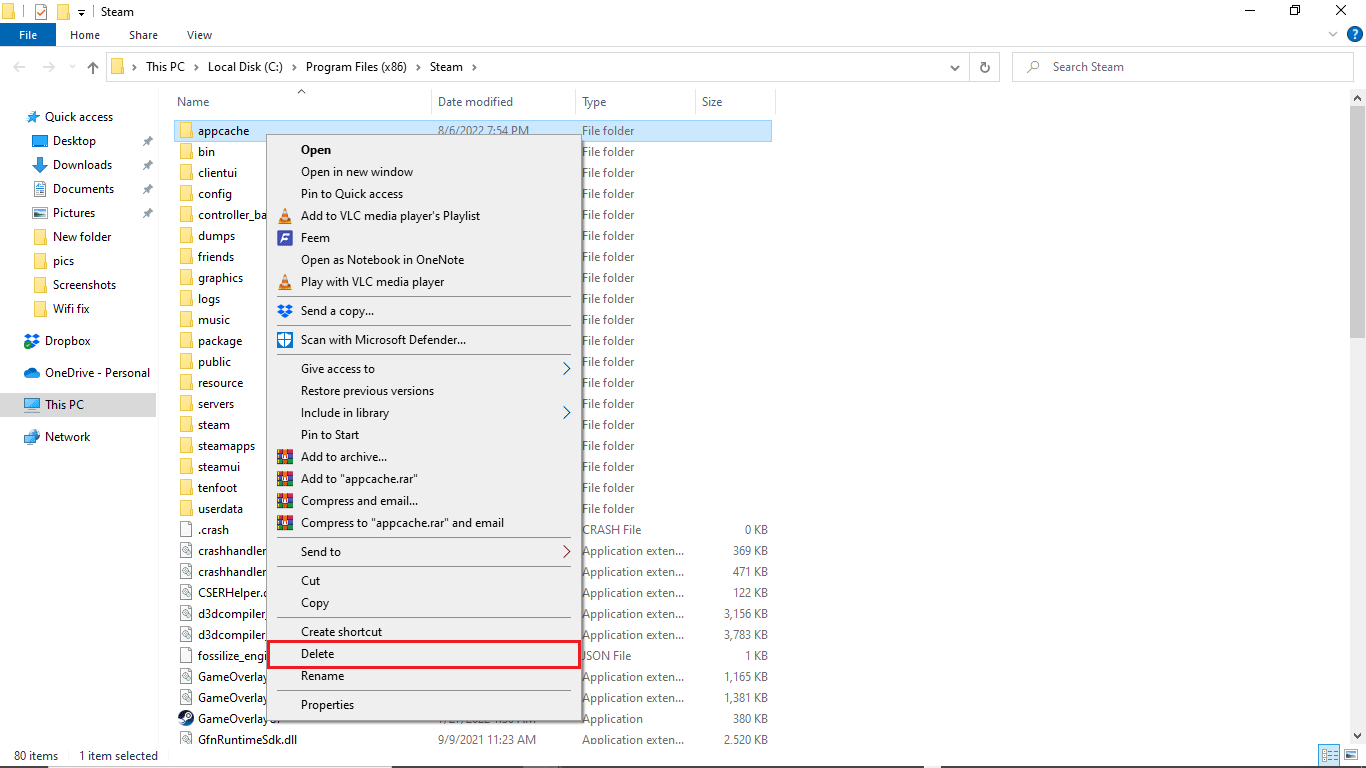Click the Pictures icon in Quick access
This screenshot has height=768, width=1366.
pos(40,213)
